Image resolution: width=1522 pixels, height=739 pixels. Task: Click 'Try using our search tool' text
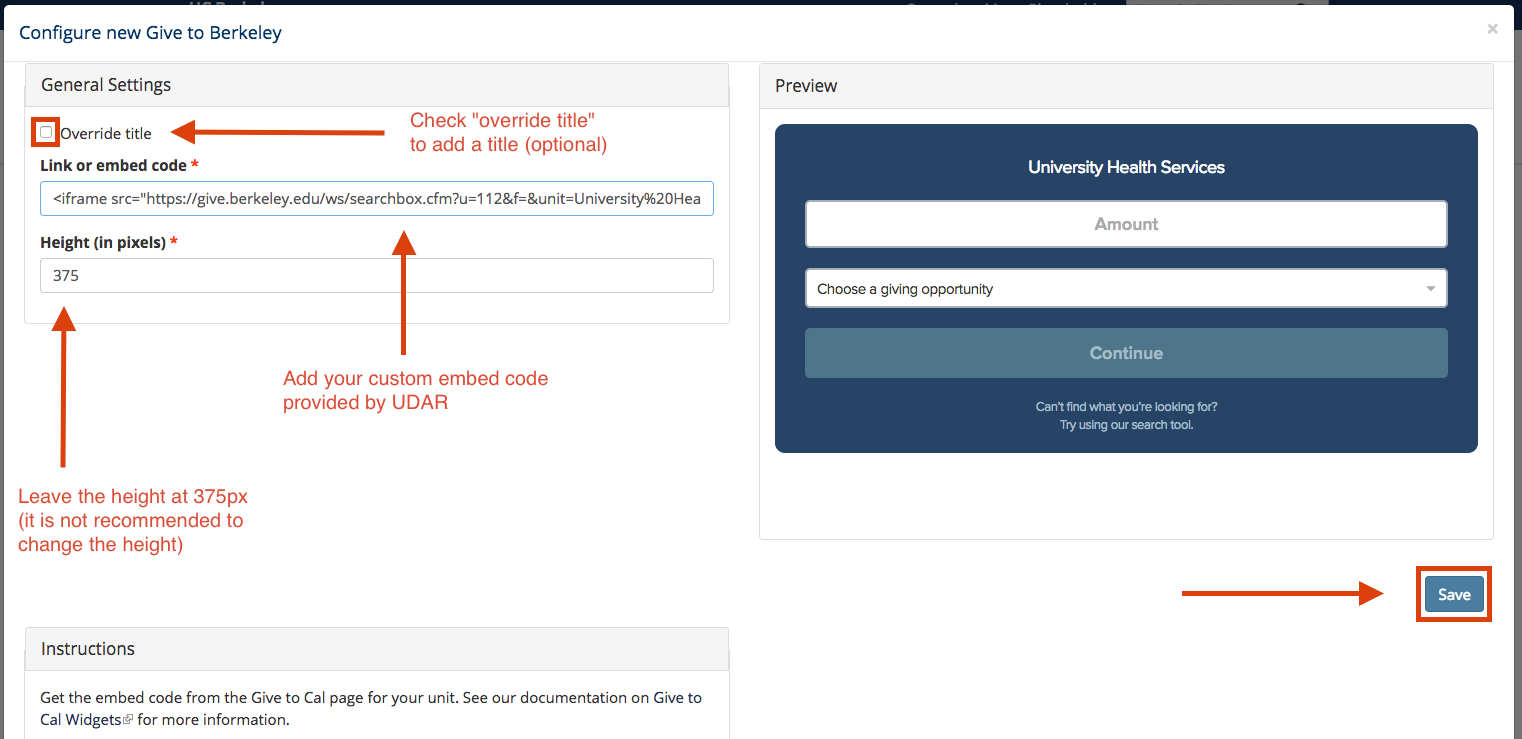click(1126, 425)
